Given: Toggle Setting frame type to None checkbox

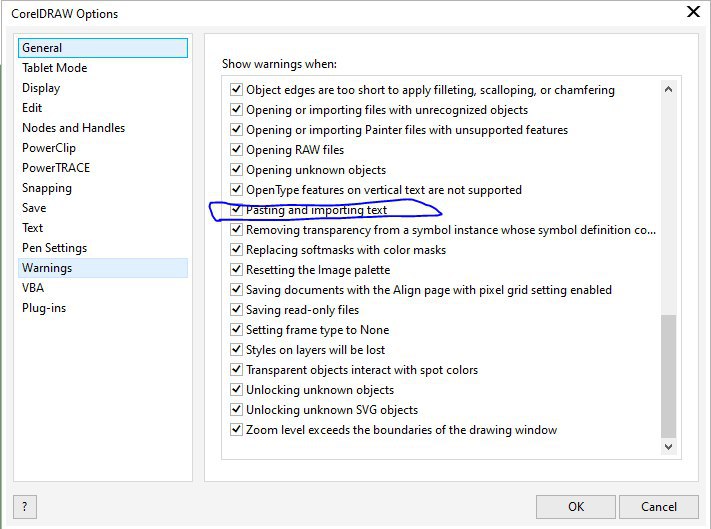Looking at the screenshot, I should tap(236, 329).
